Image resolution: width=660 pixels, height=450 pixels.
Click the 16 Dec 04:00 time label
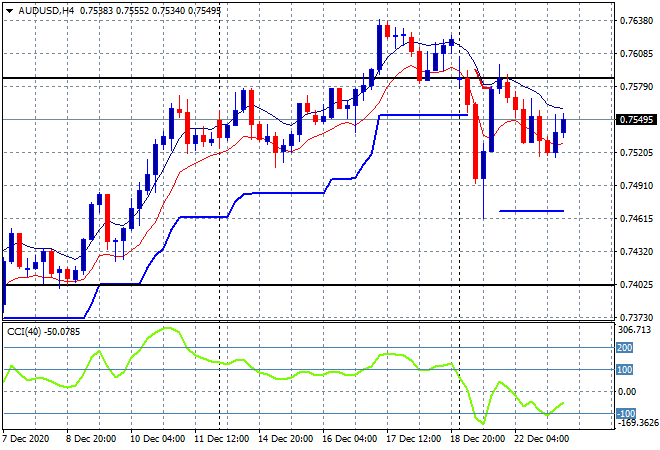click(x=349, y=439)
